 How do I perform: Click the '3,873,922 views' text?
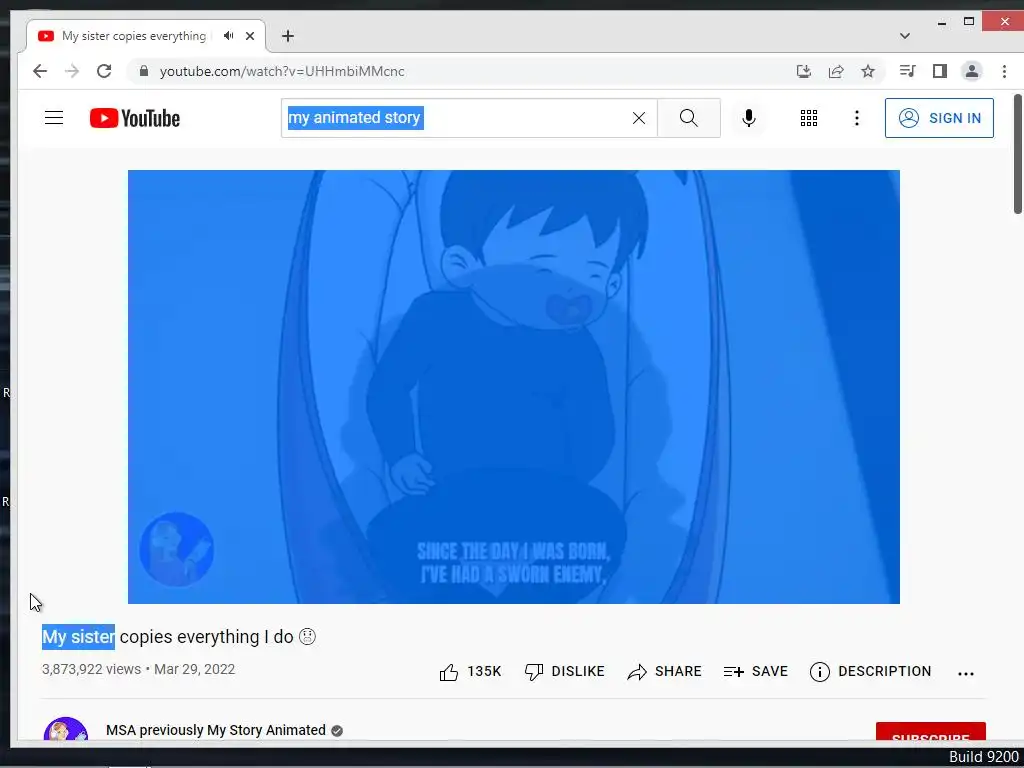(x=91, y=669)
